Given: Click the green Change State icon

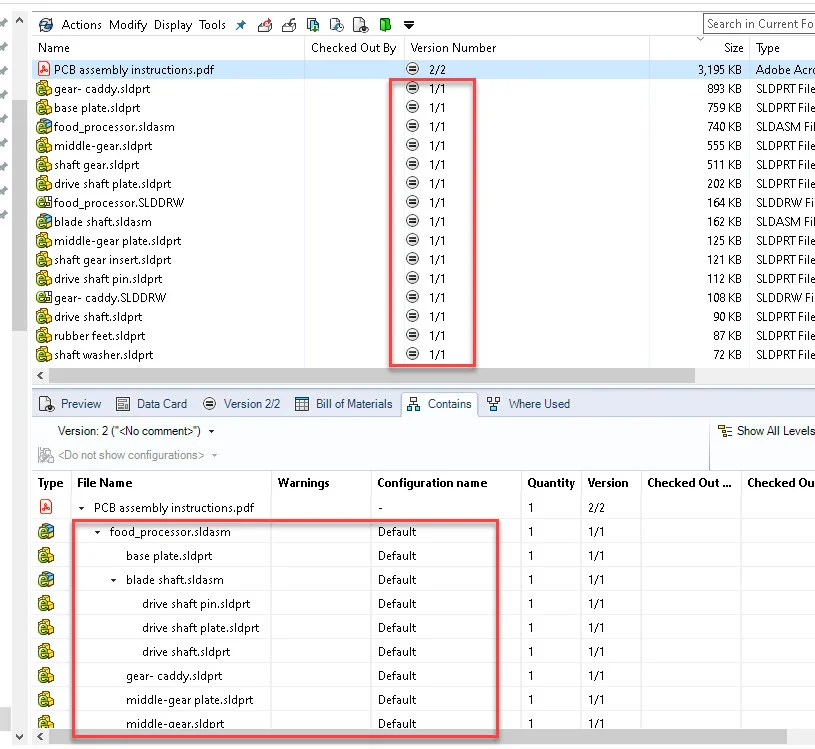Looking at the screenshot, I should point(385,24).
